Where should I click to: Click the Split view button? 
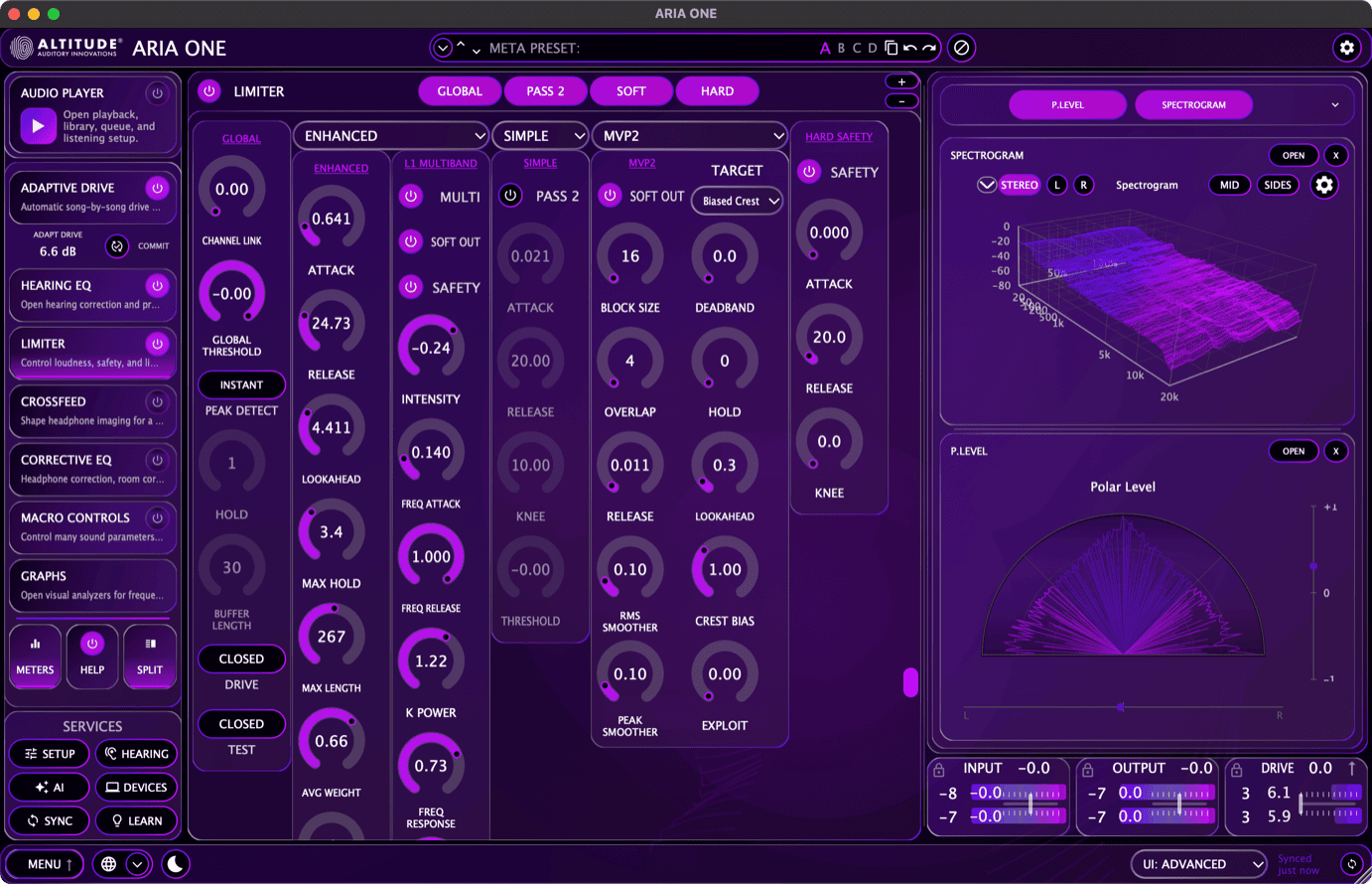[150, 656]
